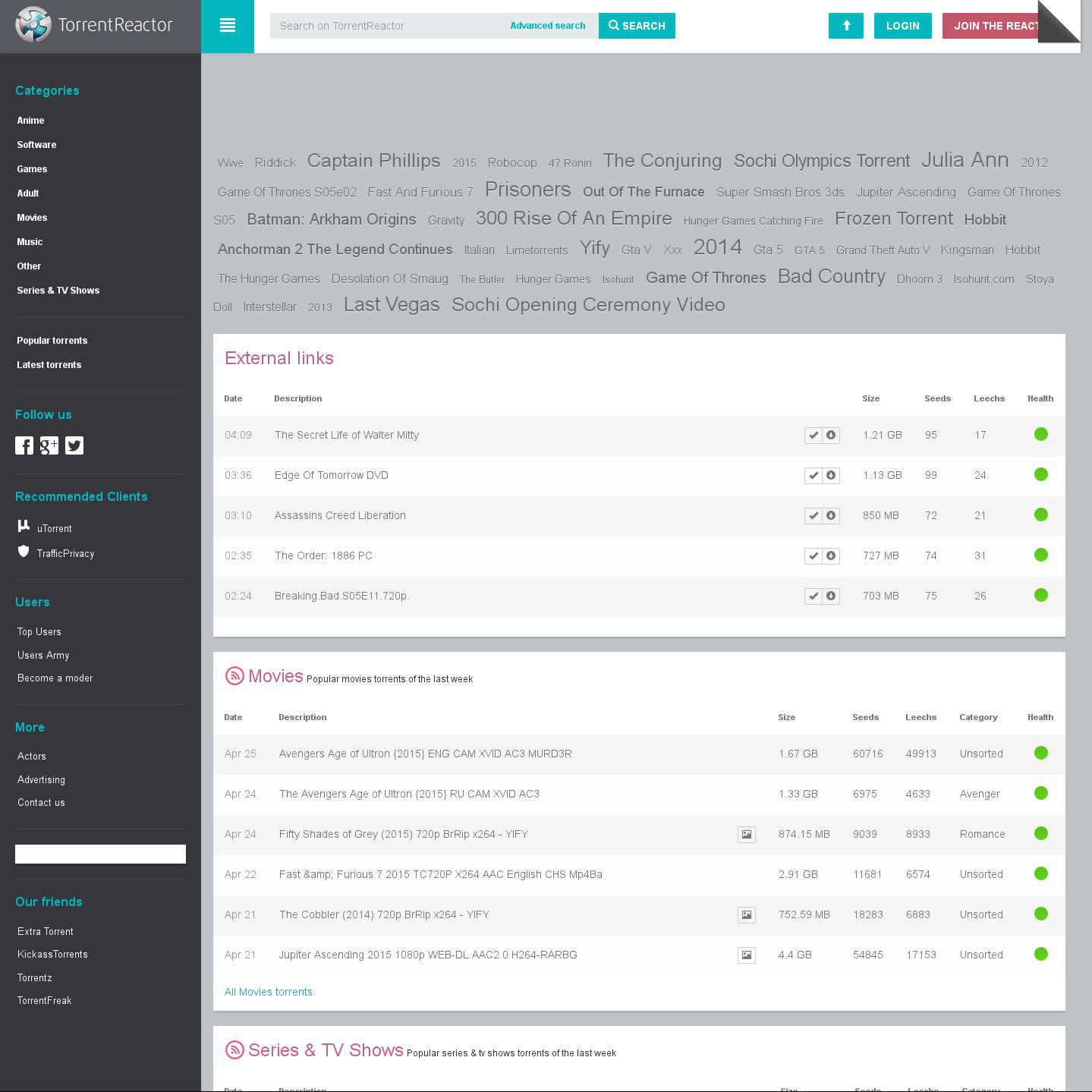
Task: Open the All Movies torrents link
Action: [268, 992]
